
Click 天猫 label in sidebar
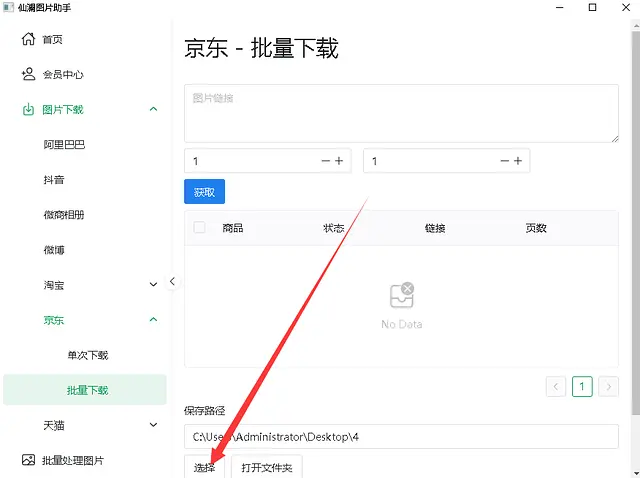[54, 425]
